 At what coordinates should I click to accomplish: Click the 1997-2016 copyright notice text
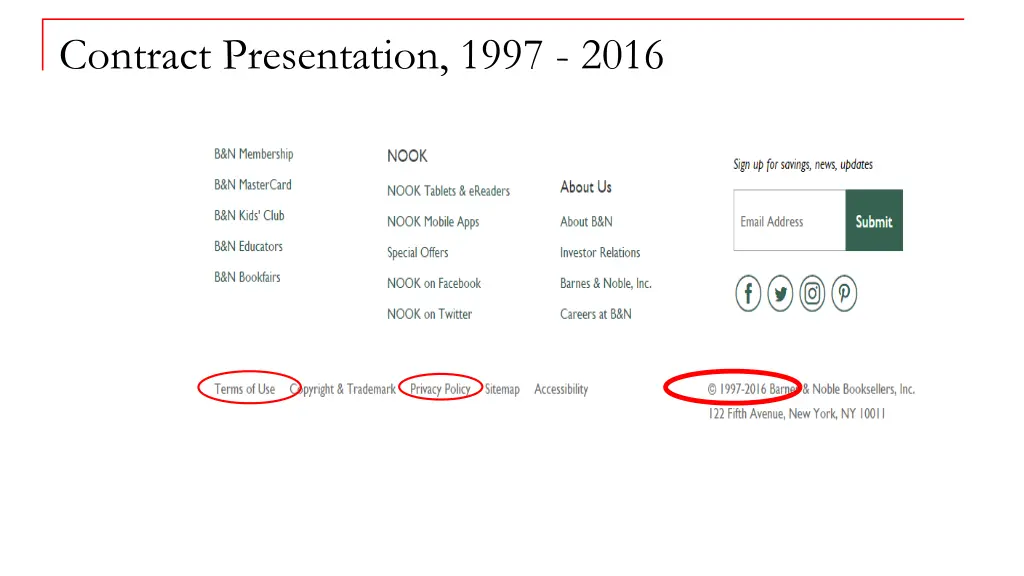[811, 389]
